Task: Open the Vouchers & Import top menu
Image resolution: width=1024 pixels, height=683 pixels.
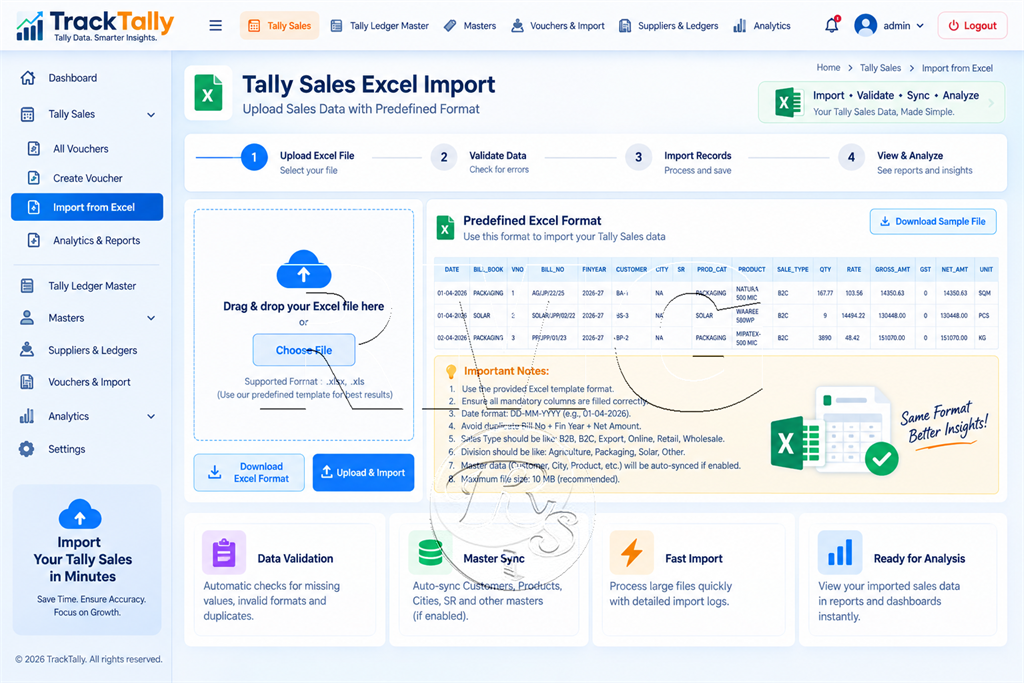Action: coord(558,26)
